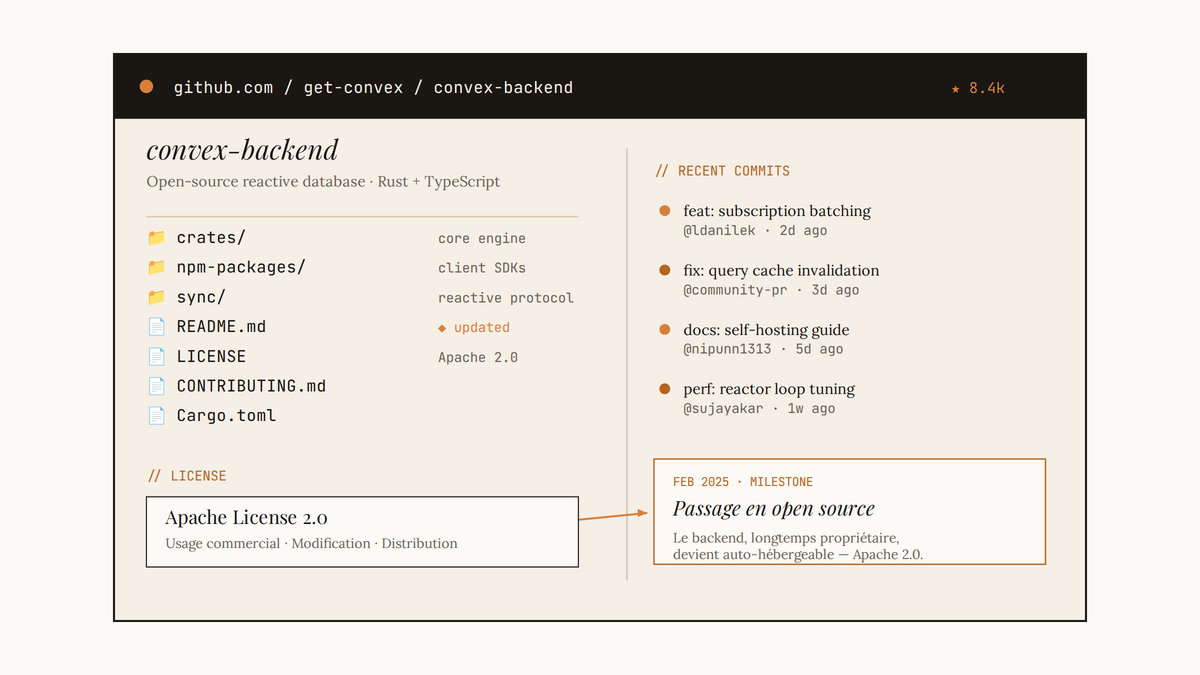Click the Cargo.toml file icon
The image size is (1200, 675).
(156, 415)
